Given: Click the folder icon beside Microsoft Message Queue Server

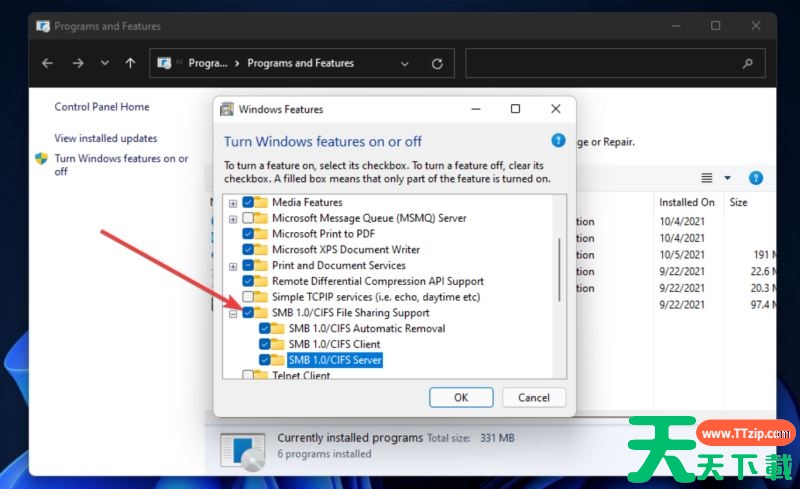Looking at the screenshot, I should 261,218.
